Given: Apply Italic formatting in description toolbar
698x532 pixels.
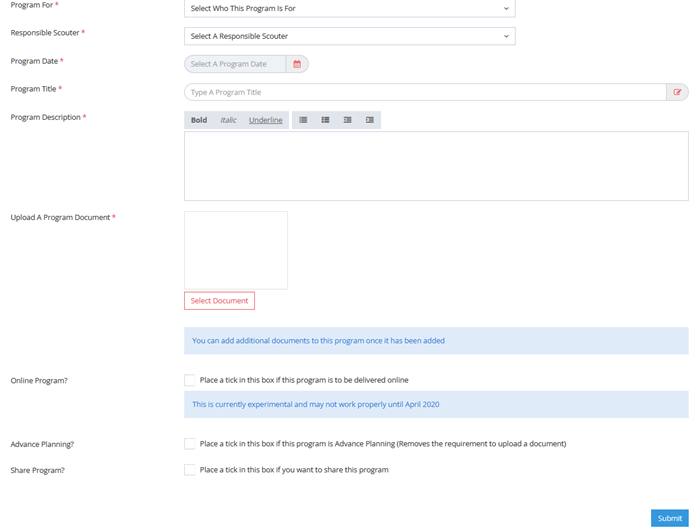Looking at the screenshot, I should (228, 120).
